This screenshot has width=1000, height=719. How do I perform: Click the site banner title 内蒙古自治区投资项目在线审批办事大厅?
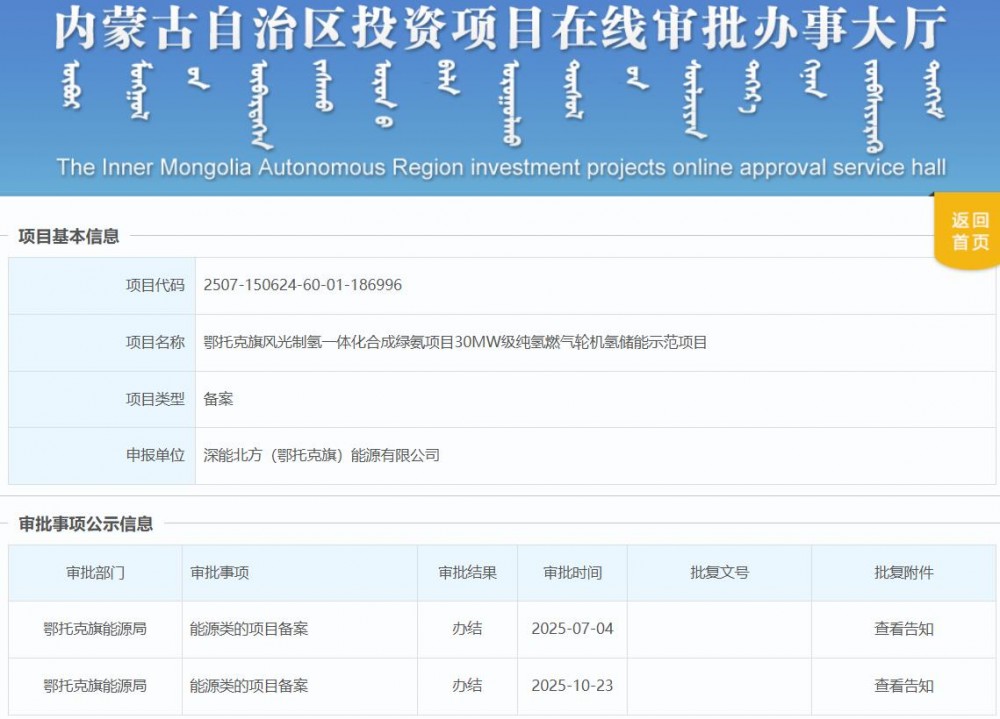click(x=500, y=30)
